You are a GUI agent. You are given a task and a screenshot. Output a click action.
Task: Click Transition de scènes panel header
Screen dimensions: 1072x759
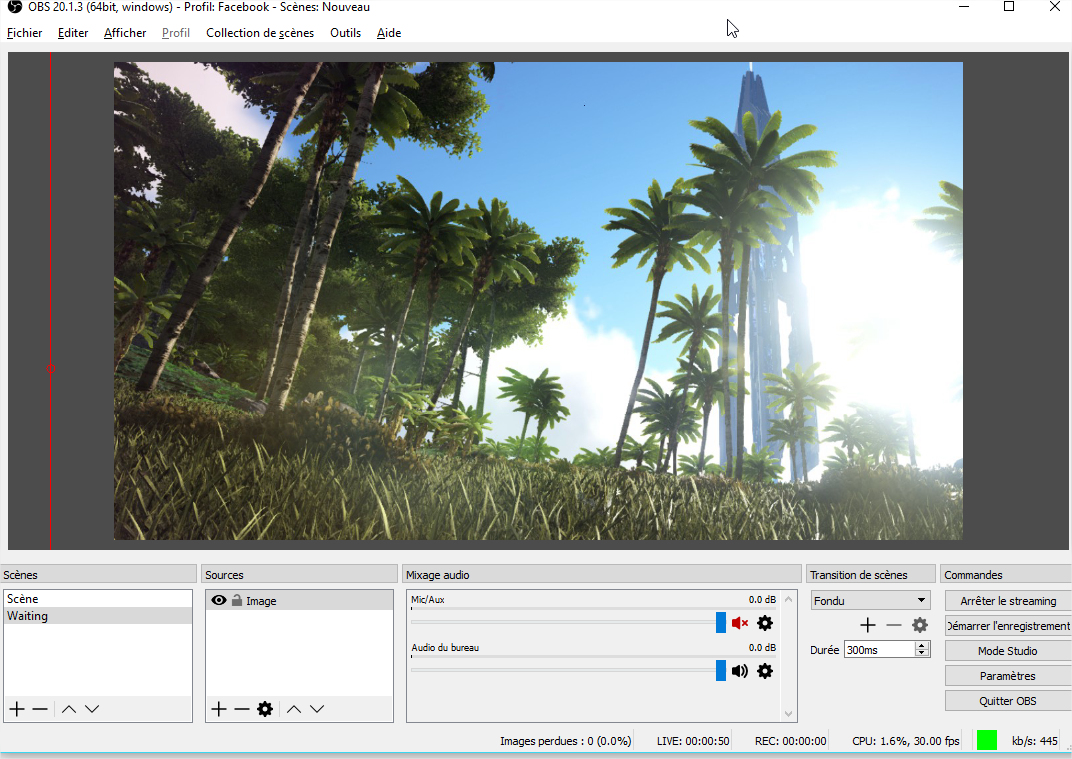tap(870, 574)
